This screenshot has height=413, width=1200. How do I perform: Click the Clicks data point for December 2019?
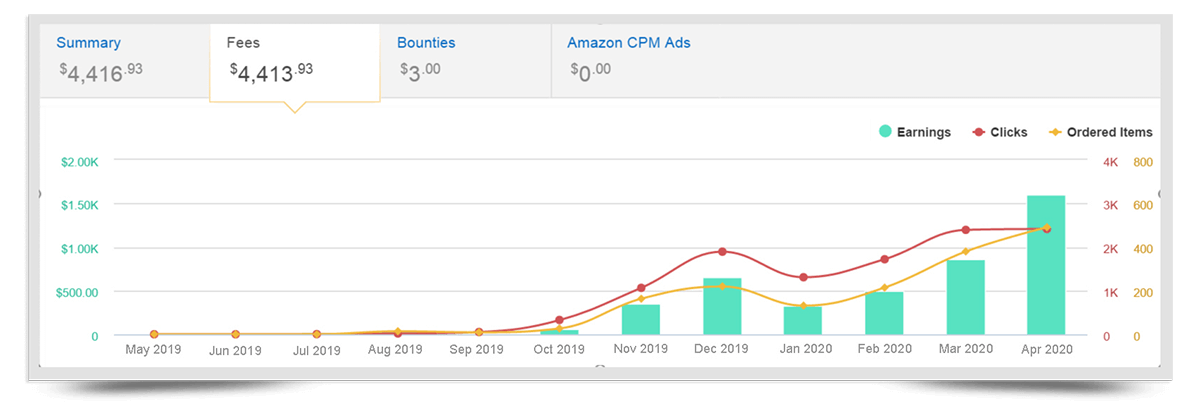click(722, 252)
